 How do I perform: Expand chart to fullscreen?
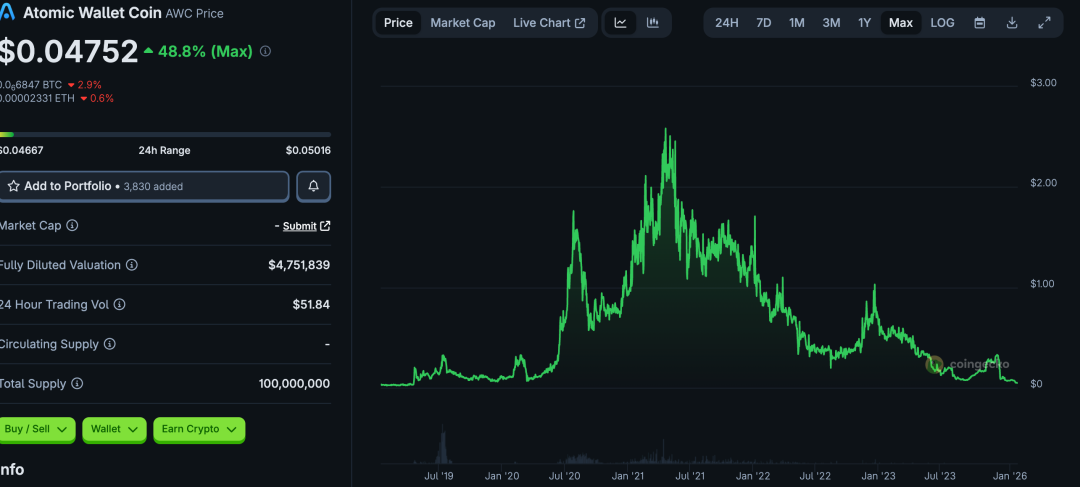[x=1044, y=23]
